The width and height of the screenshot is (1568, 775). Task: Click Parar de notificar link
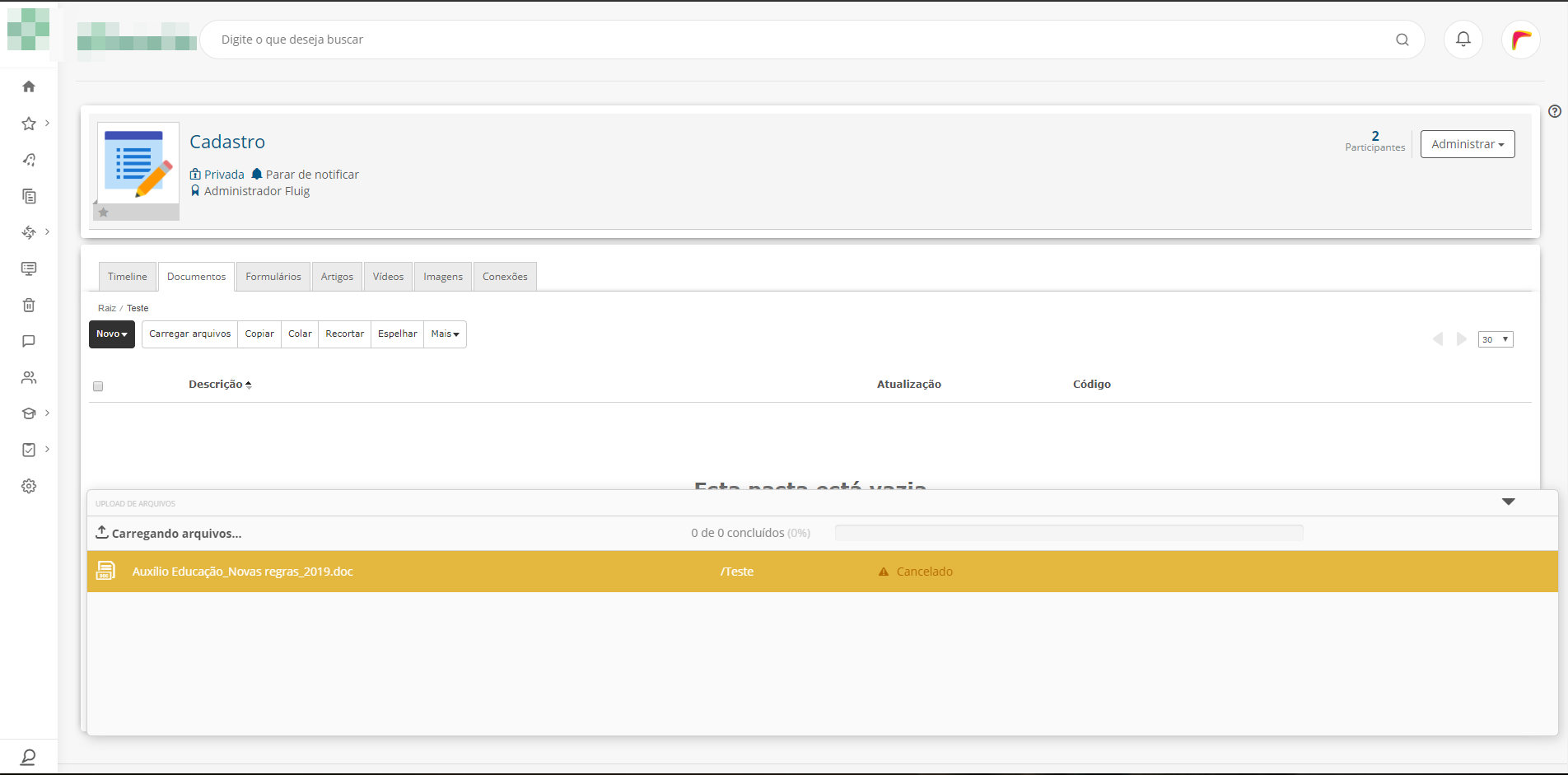312,175
